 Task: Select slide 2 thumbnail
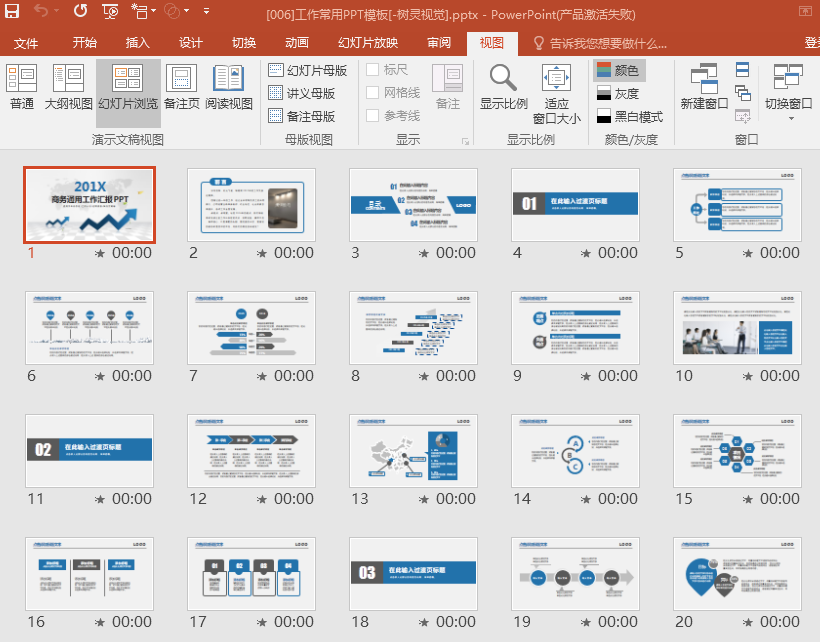tap(252, 204)
